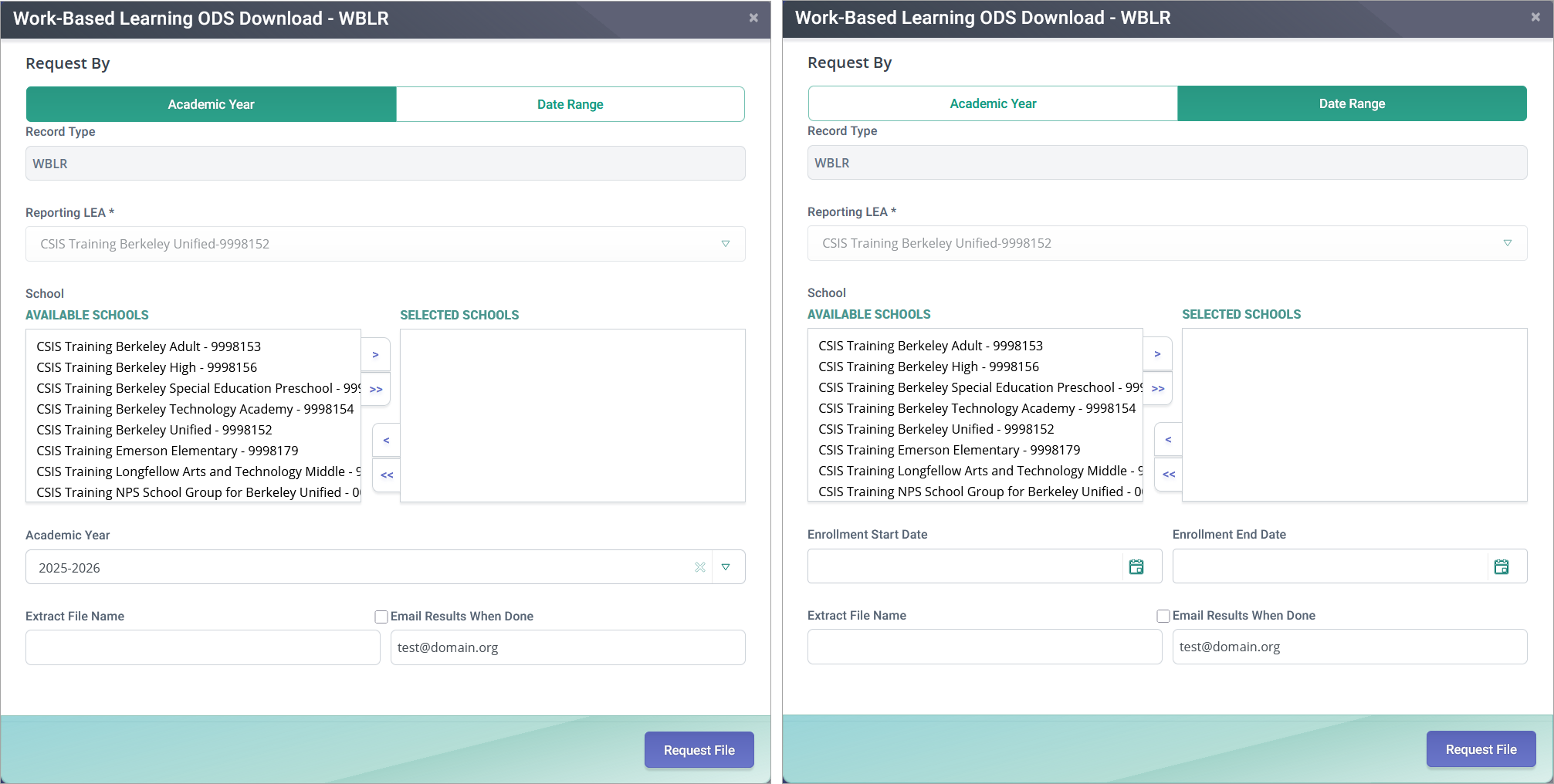Viewport: 1554px width, 784px height.
Task: Click Request File on left dialog
Action: click(x=699, y=749)
